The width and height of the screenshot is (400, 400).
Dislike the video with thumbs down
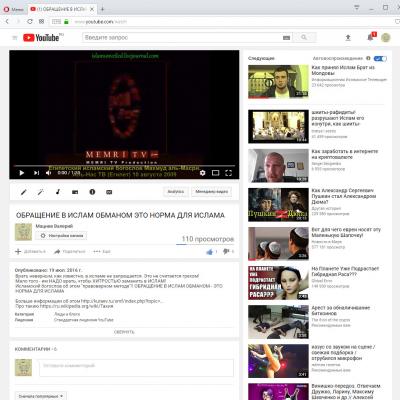click(226, 252)
